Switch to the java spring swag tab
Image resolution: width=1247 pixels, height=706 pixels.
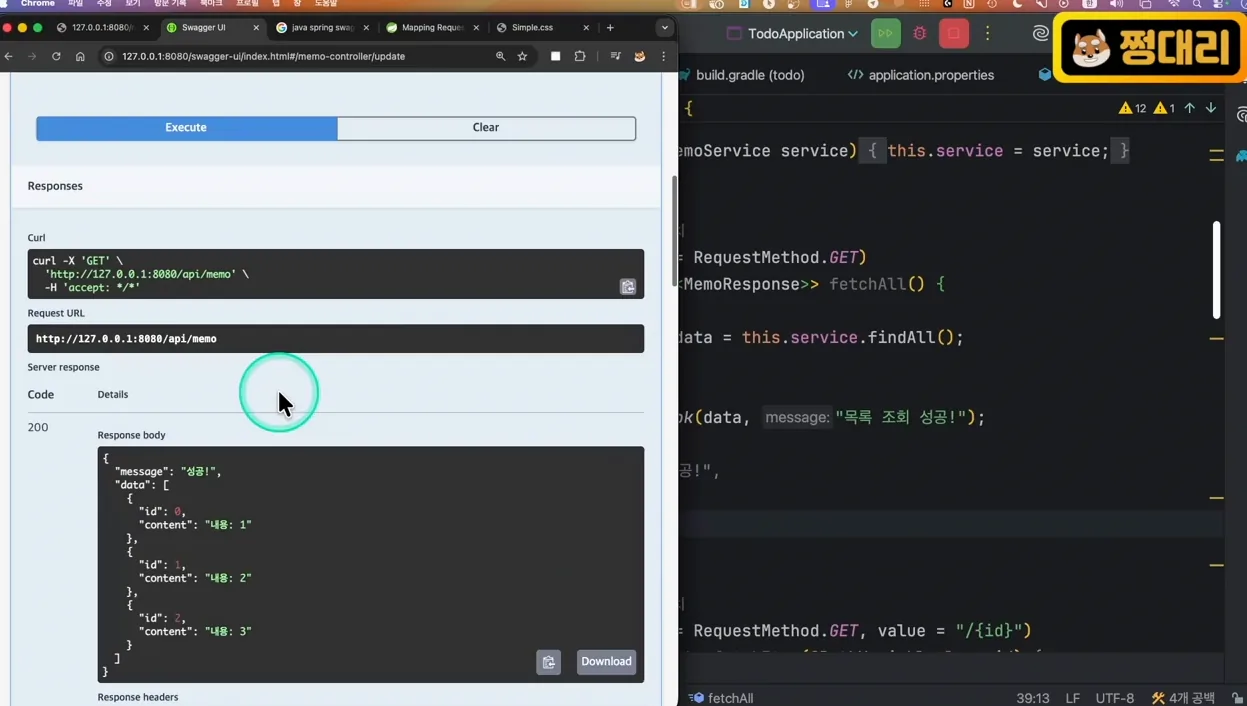point(322,28)
